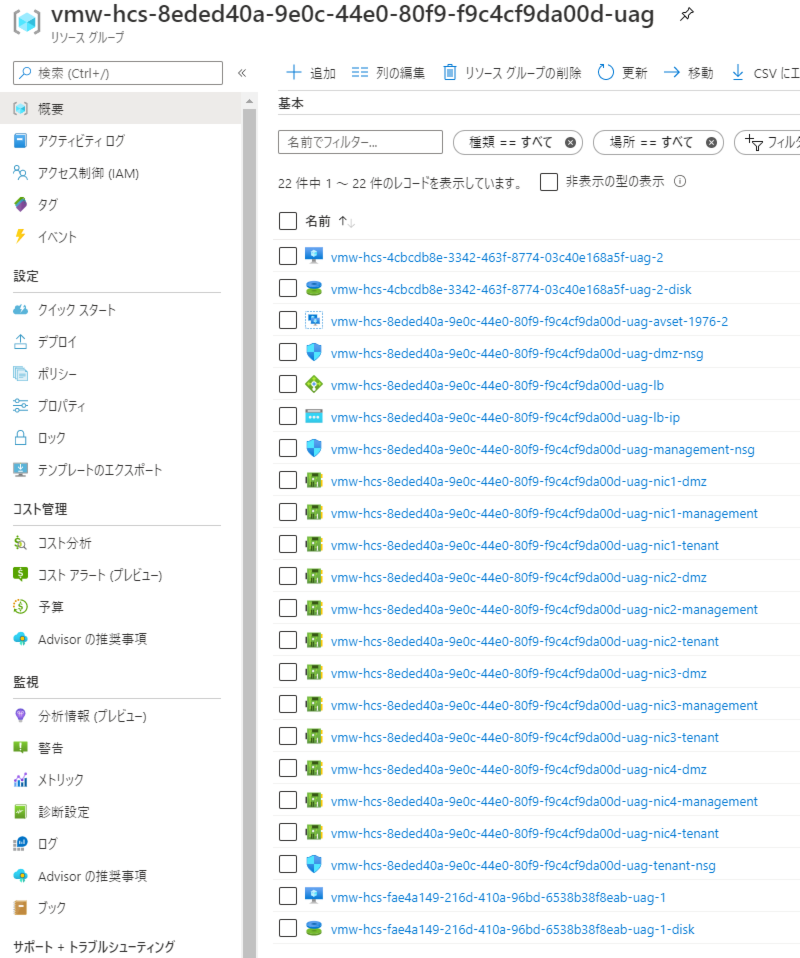Click the ブック notebook icon
Screen dimensions: 800x958
20,907
